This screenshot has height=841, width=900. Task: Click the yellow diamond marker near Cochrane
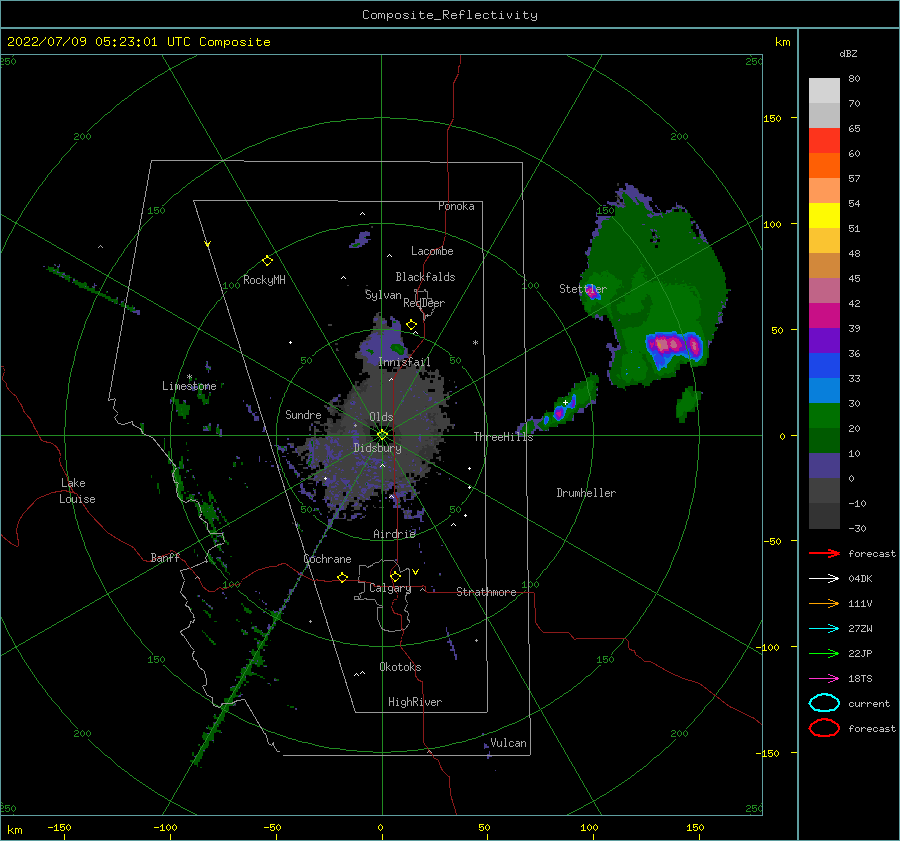(343, 578)
